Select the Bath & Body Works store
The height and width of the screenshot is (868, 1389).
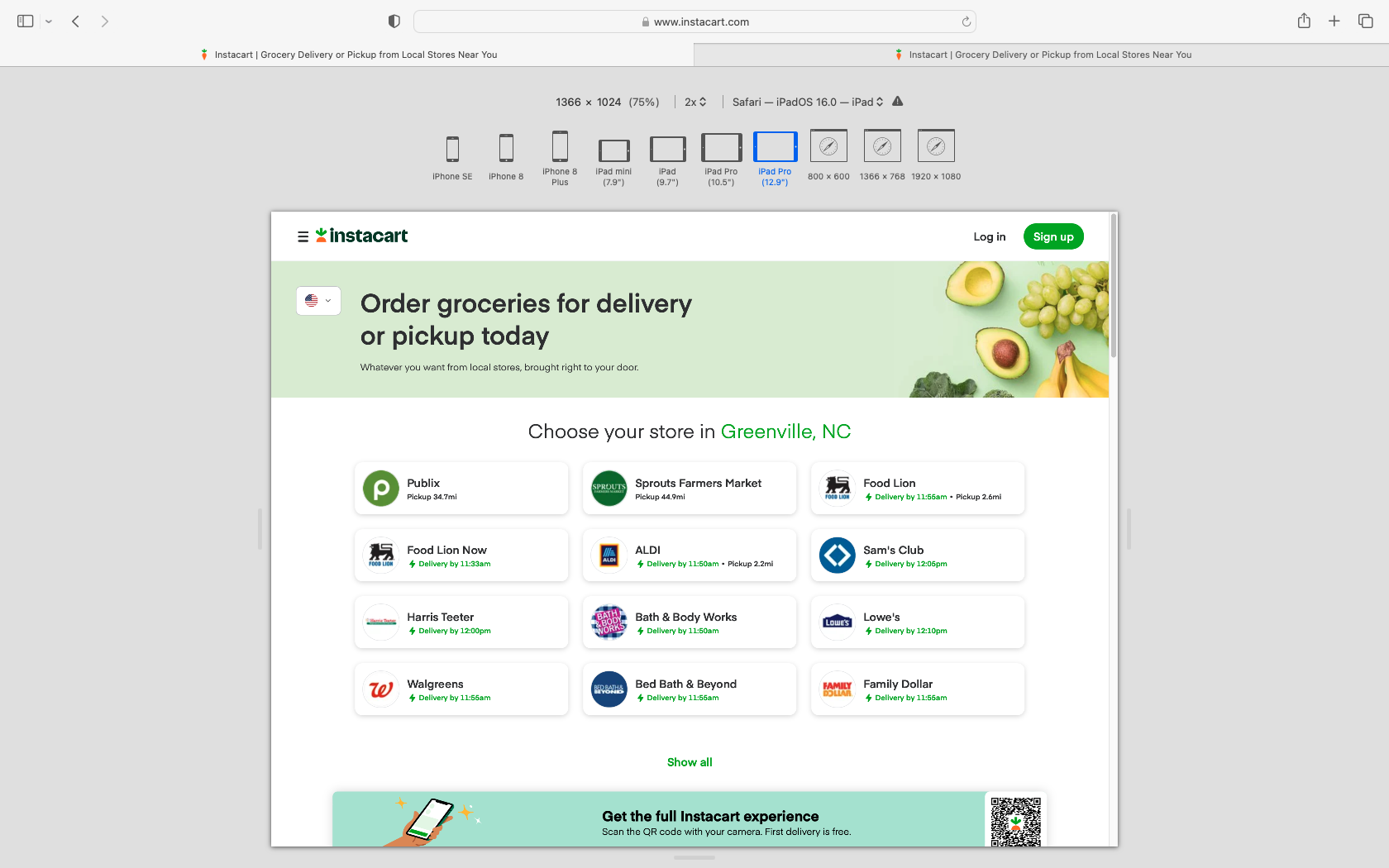click(x=690, y=622)
